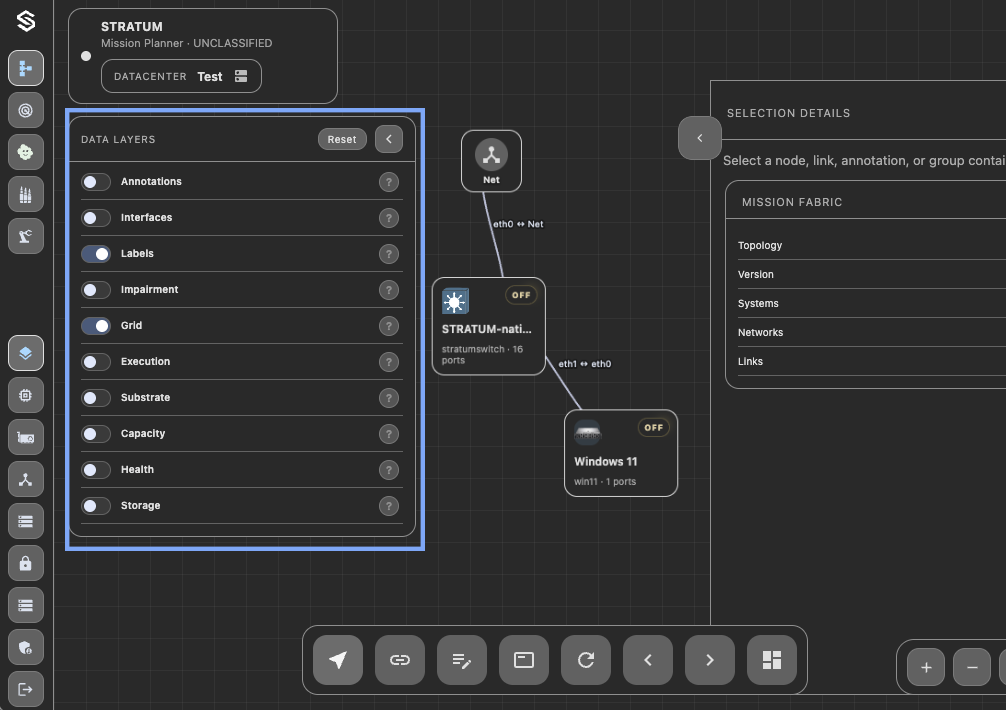Open help for Substrate layer
The image size is (1006, 710).
click(x=389, y=398)
